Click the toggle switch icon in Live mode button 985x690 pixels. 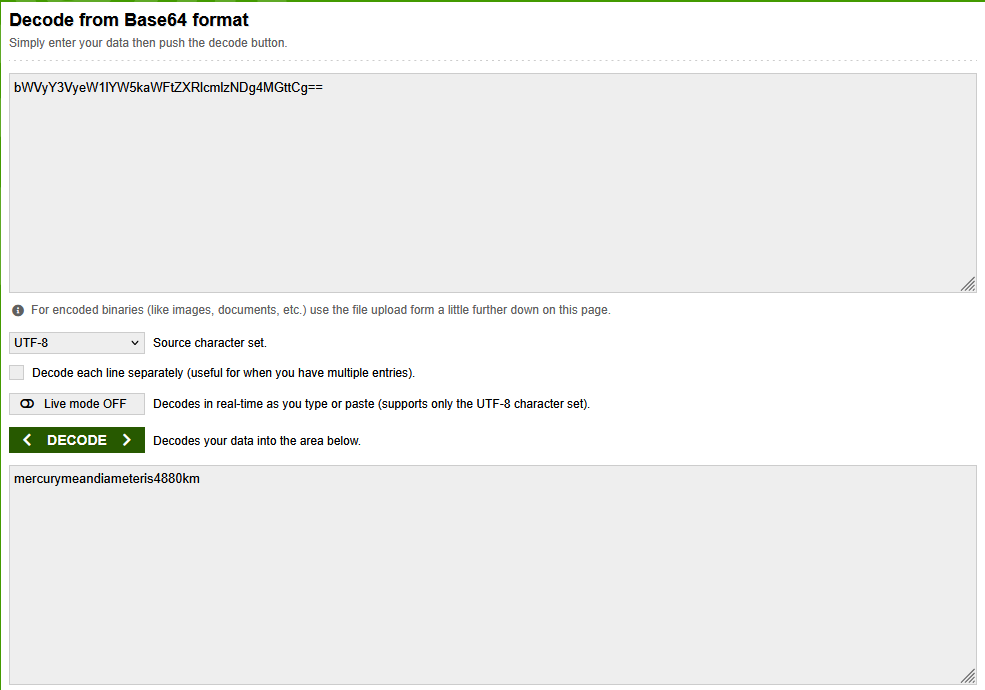(x=27, y=403)
